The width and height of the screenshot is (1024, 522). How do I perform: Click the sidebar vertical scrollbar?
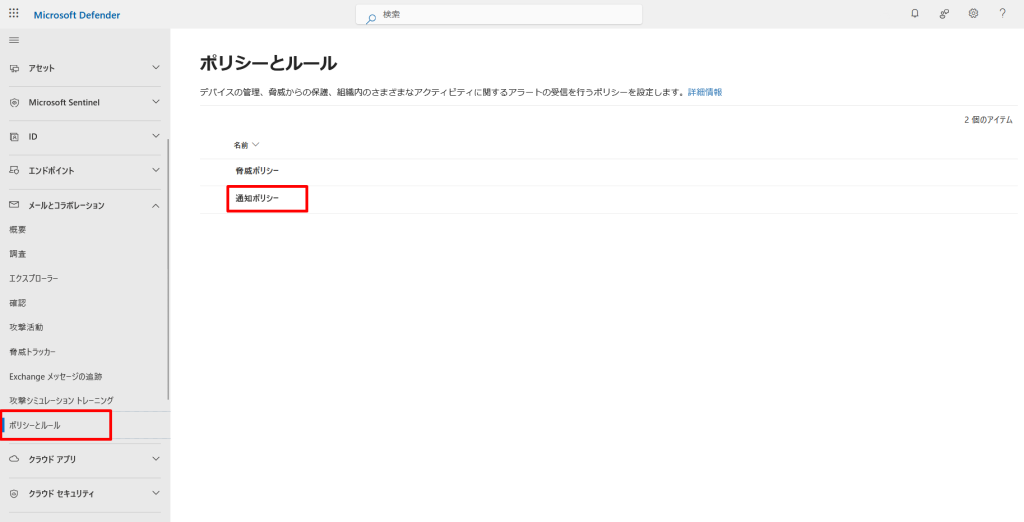[x=168, y=270]
